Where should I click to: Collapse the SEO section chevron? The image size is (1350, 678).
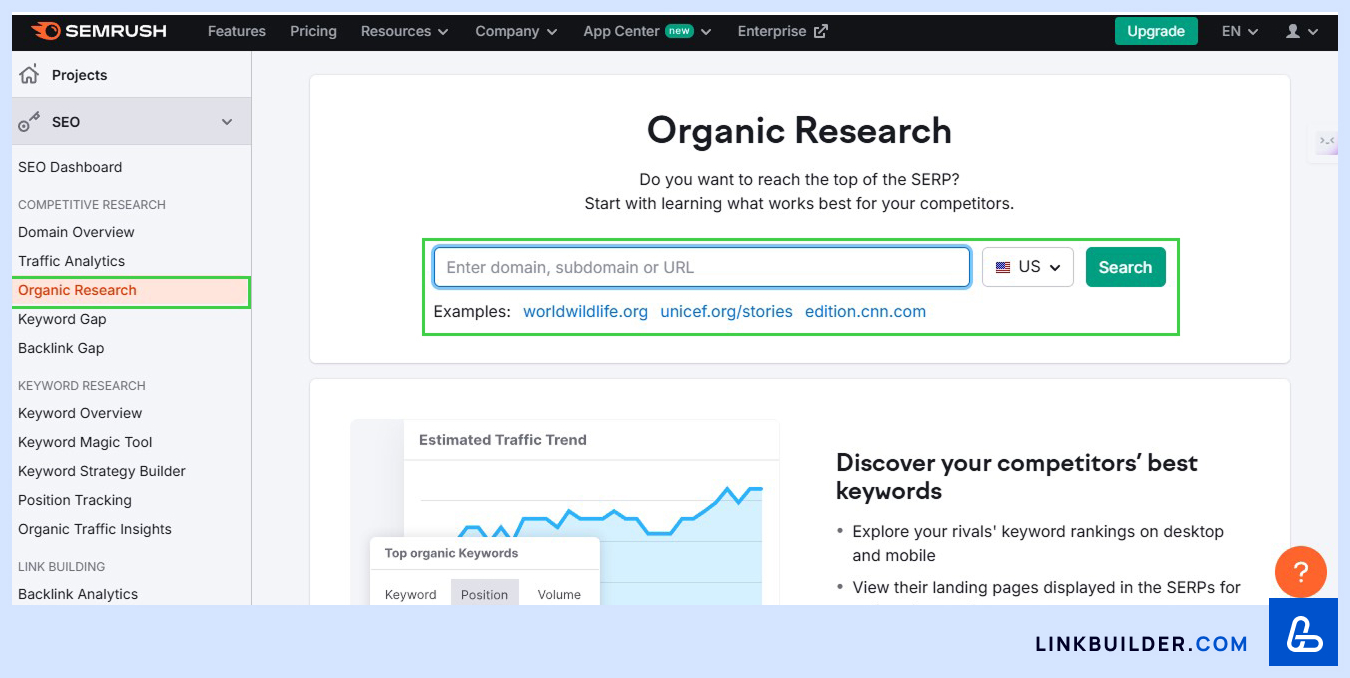[227, 122]
